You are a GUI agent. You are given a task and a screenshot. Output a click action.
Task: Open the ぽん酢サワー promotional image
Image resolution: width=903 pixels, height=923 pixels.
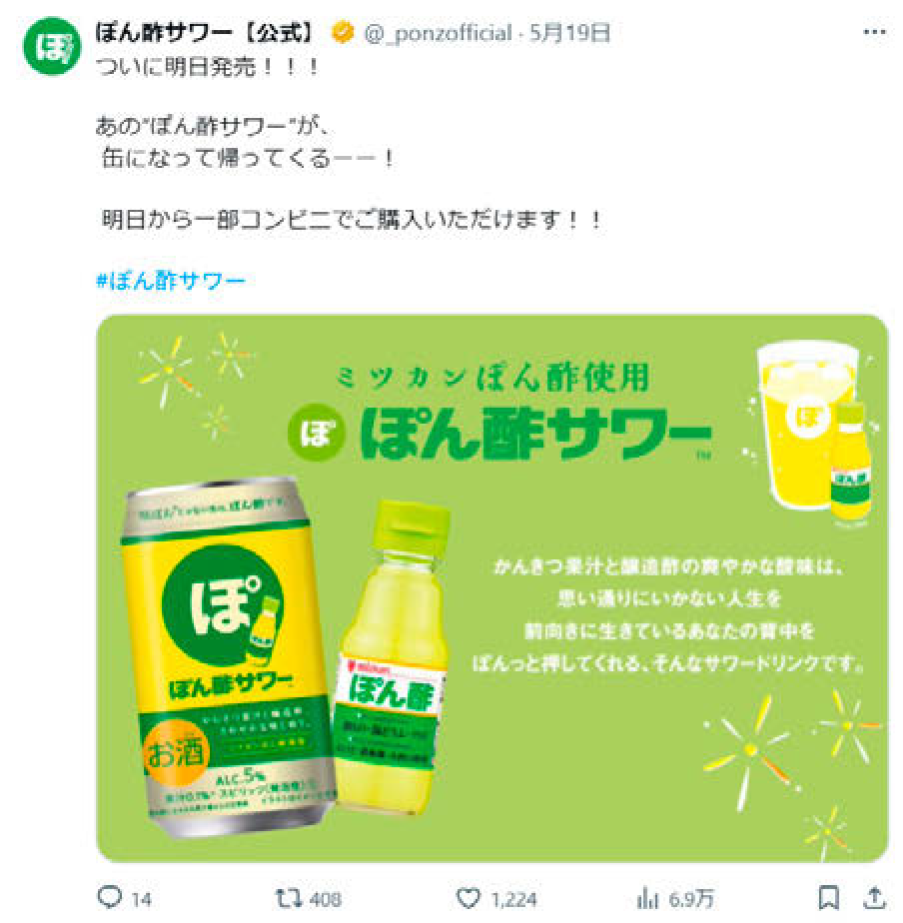492,589
